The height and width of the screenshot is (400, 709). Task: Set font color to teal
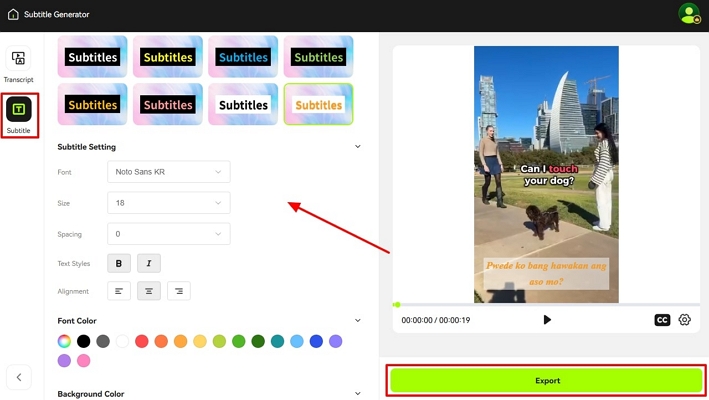[x=278, y=341]
